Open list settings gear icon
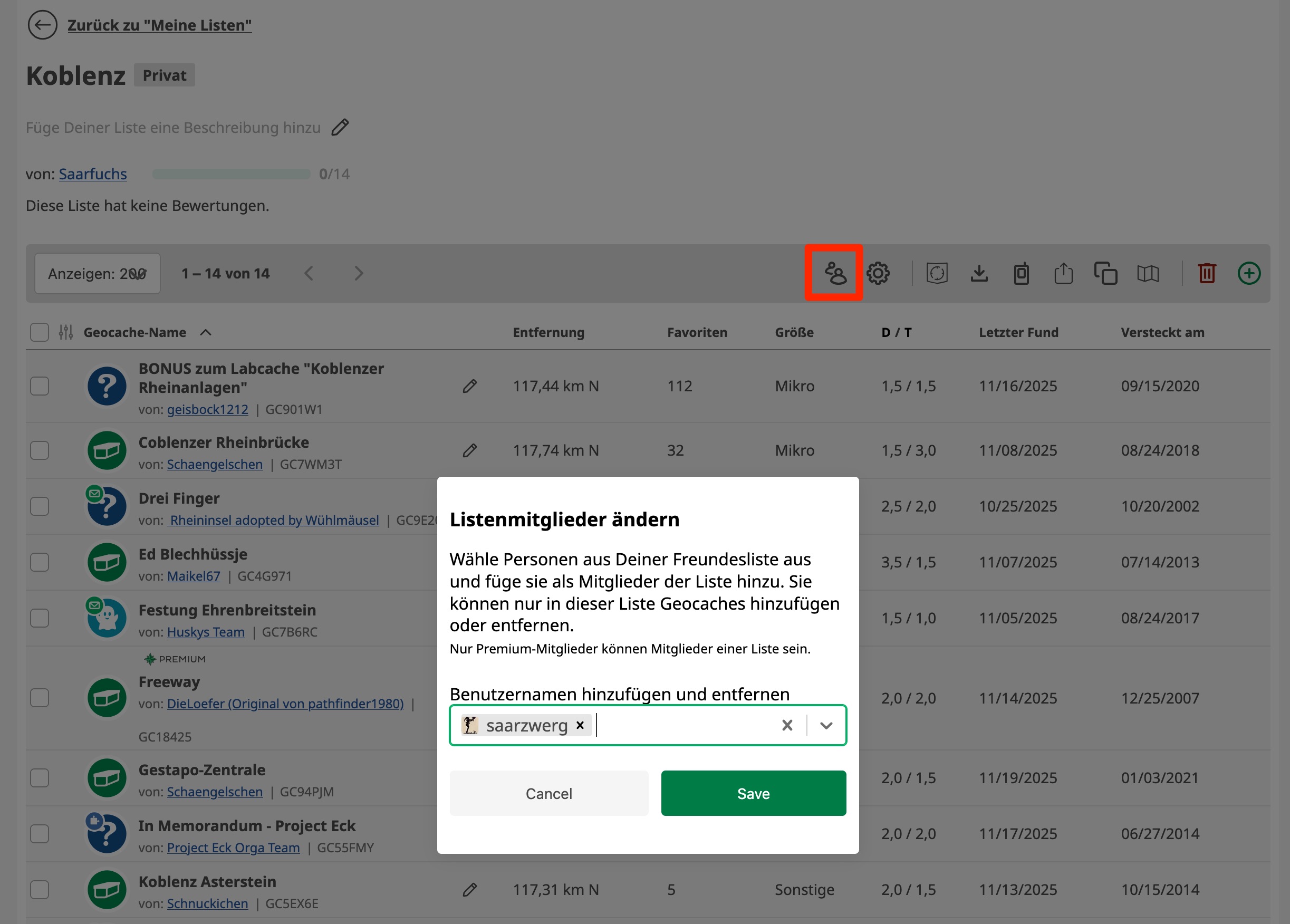This screenshot has height=924, width=1290. point(878,274)
